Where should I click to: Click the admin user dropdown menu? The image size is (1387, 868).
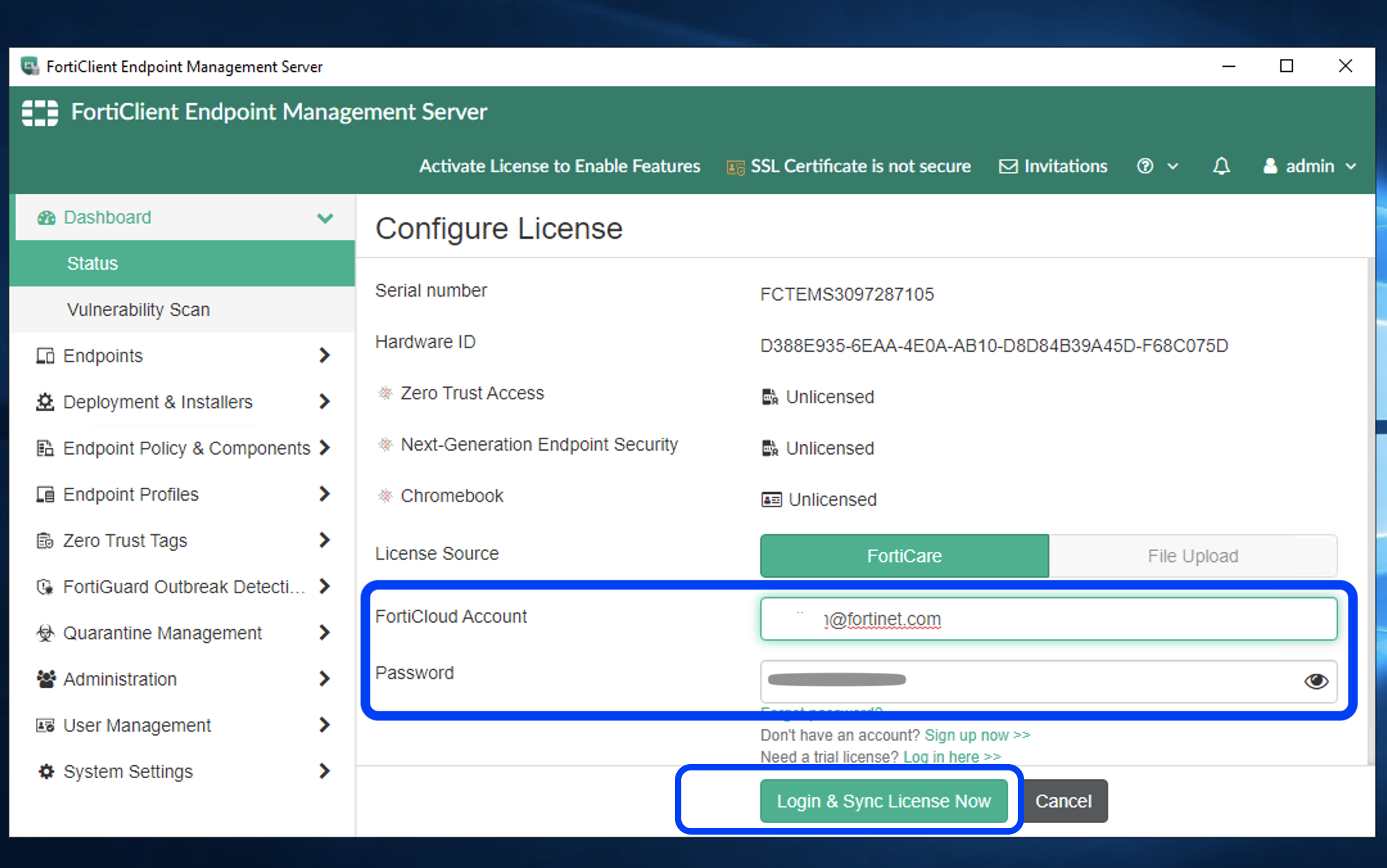[x=1311, y=166]
